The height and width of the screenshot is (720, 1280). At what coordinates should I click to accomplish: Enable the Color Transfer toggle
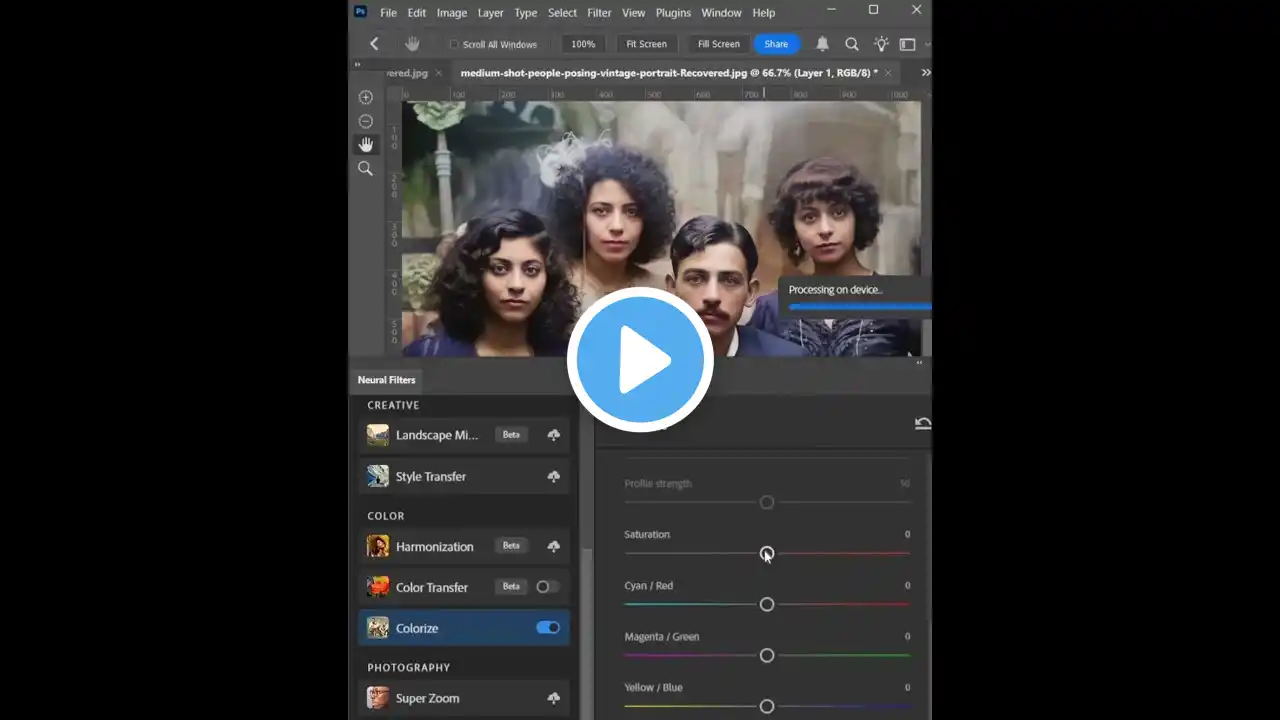click(x=547, y=587)
